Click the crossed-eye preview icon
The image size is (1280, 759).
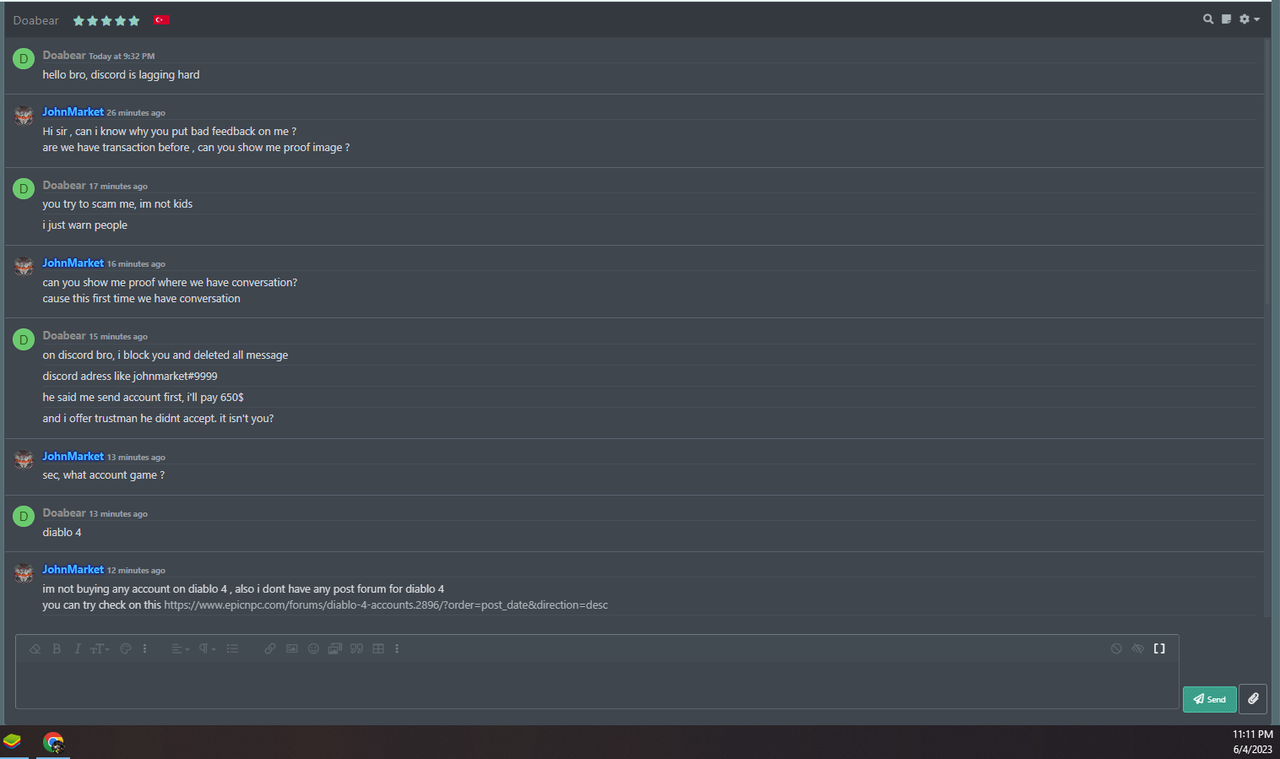[1137, 649]
